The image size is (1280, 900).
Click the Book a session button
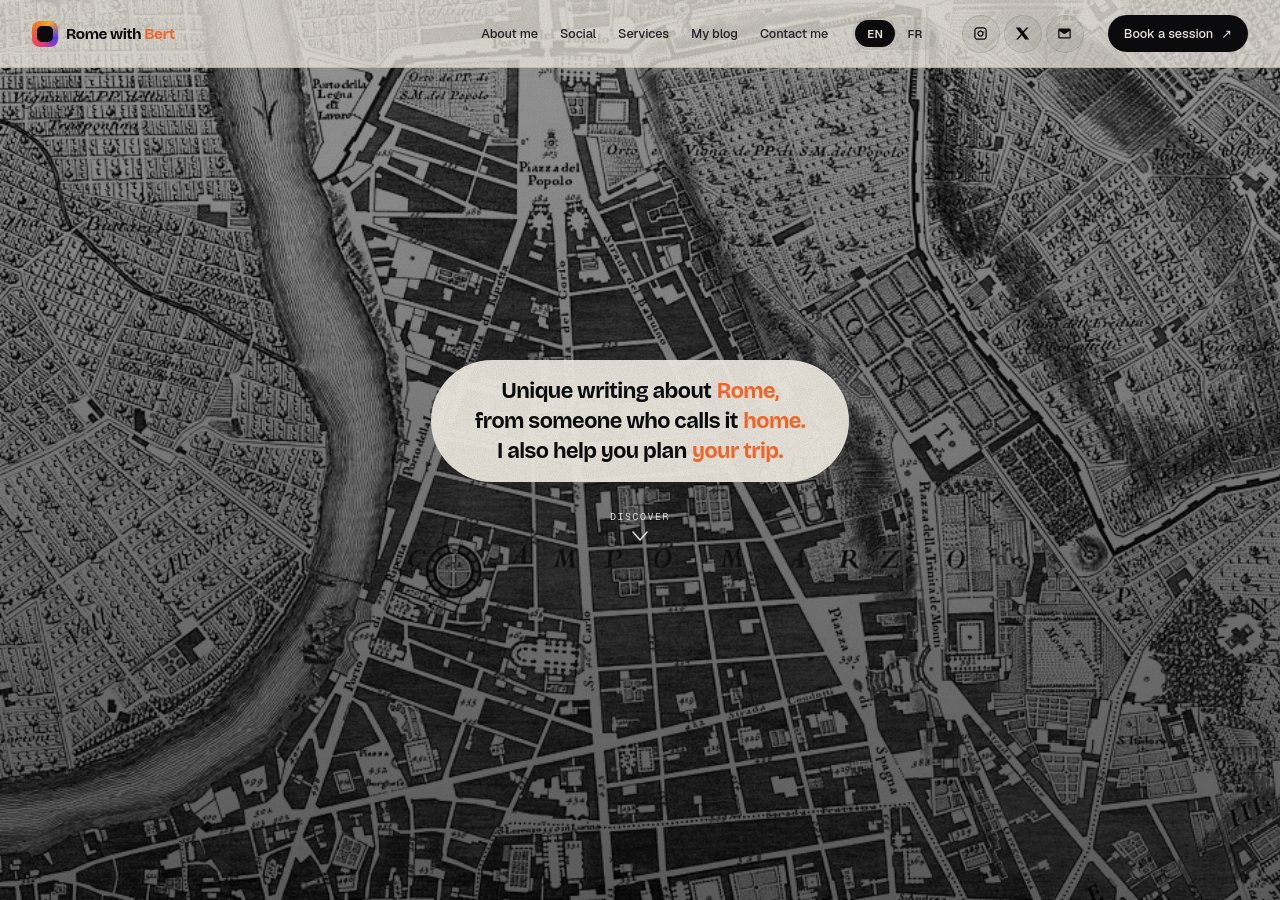[1178, 34]
